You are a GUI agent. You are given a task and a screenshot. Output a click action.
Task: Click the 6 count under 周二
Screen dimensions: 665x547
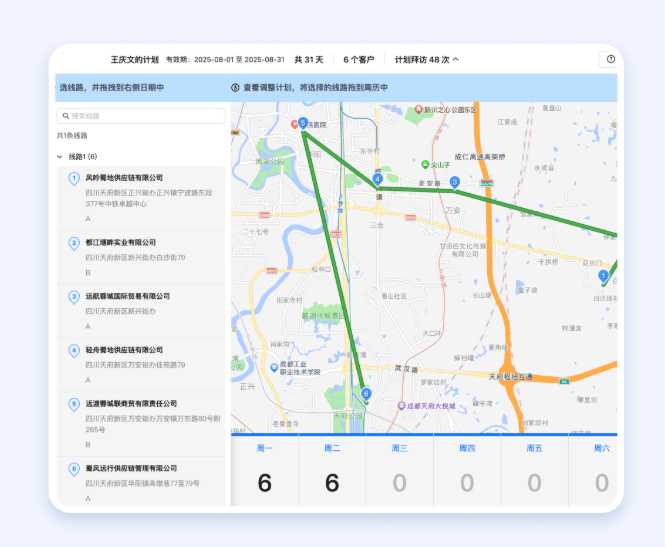332,483
